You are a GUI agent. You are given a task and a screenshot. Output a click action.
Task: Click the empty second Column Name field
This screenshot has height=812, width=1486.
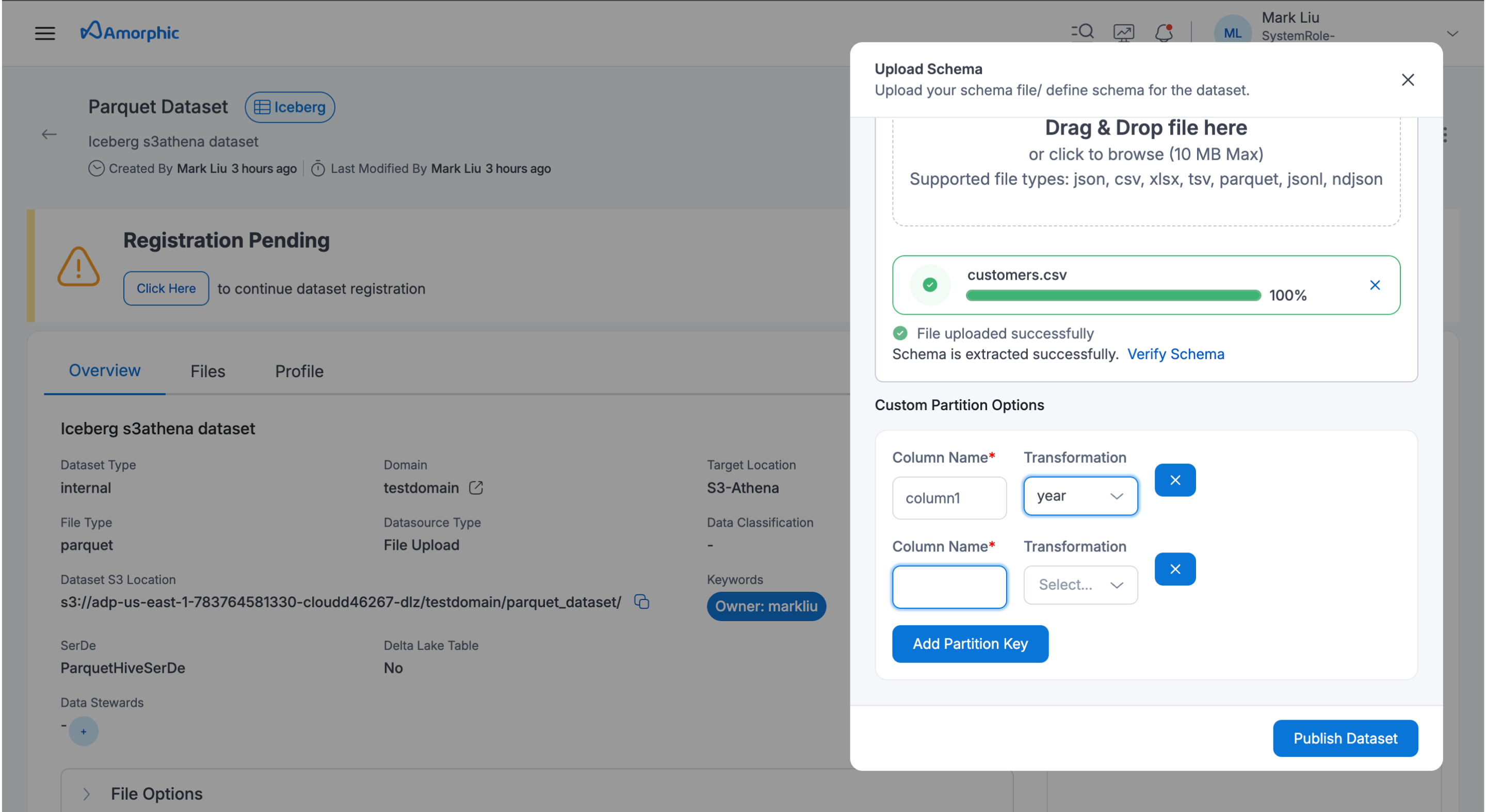pos(949,587)
